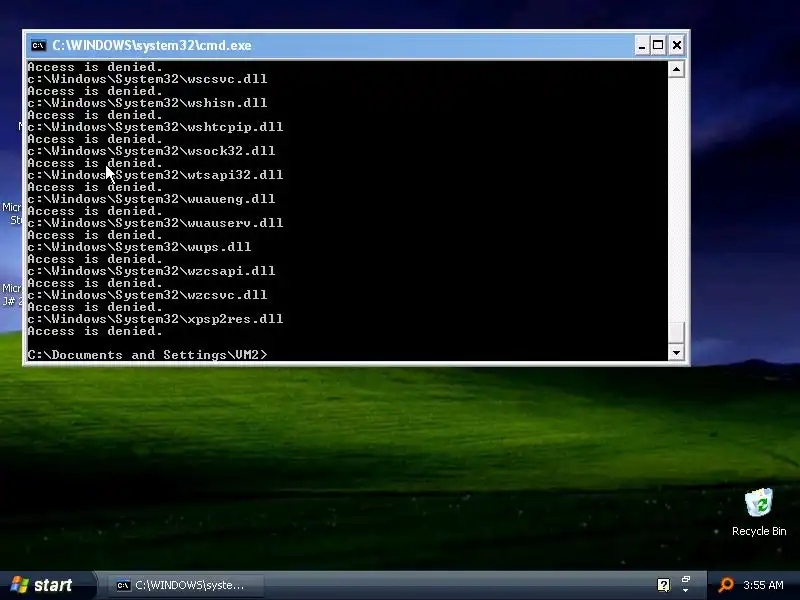Click the console scrollbar down arrow
This screenshot has width=800, height=600.
click(676, 352)
